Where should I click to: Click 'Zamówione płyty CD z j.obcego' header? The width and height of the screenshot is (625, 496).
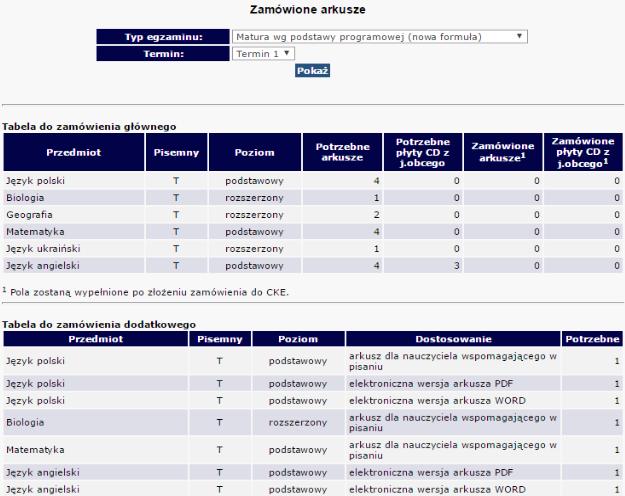point(583,152)
